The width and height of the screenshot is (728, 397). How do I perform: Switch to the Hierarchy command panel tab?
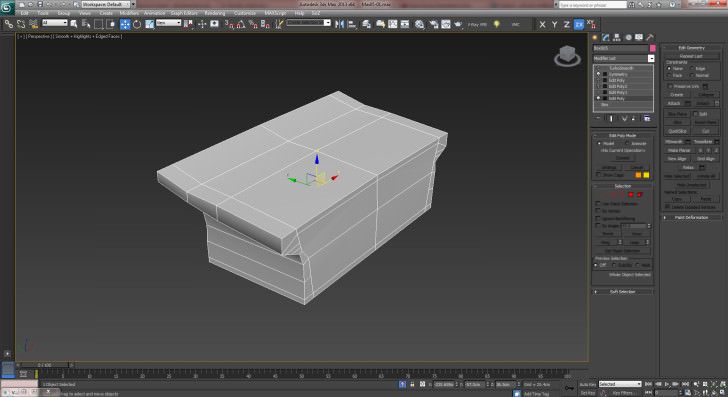(617, 38)
